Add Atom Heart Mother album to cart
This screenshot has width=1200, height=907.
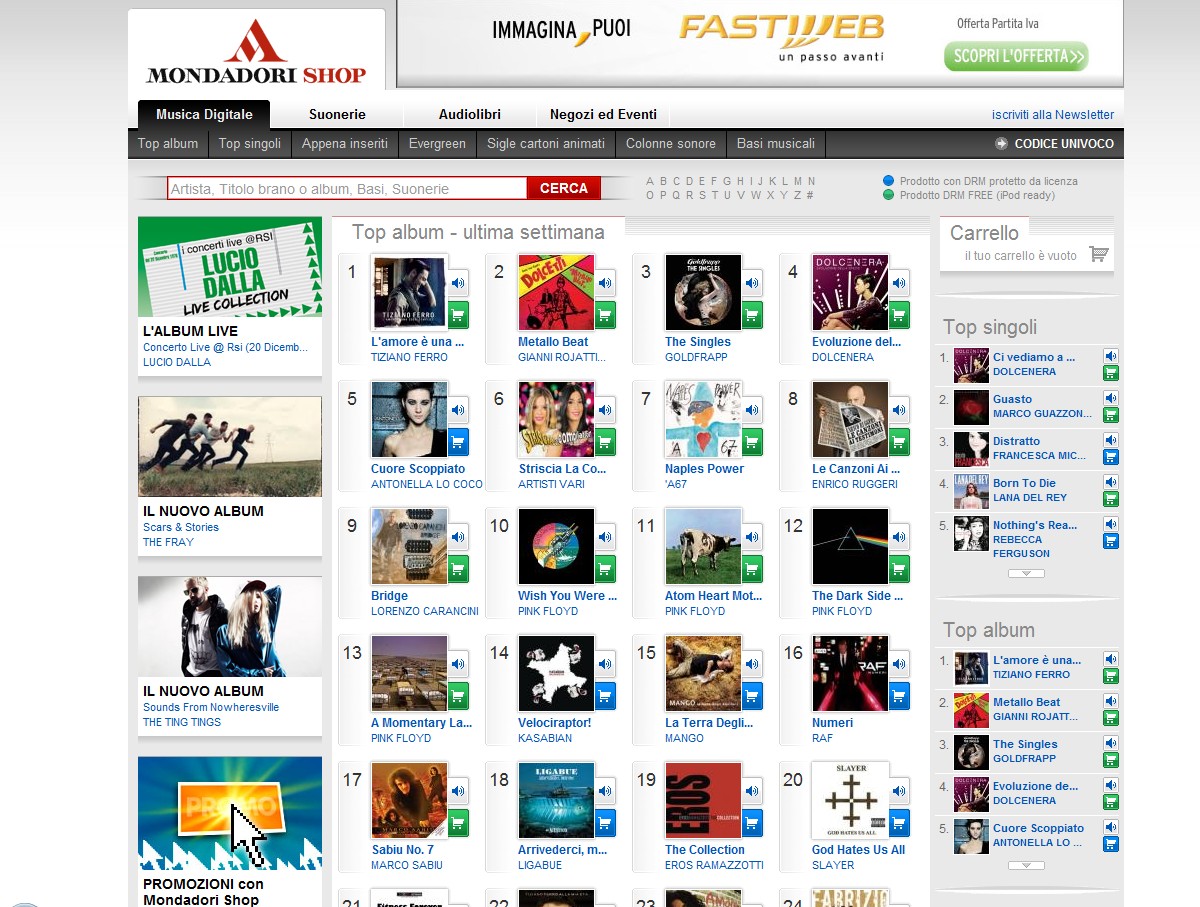(x=752, y=569)
